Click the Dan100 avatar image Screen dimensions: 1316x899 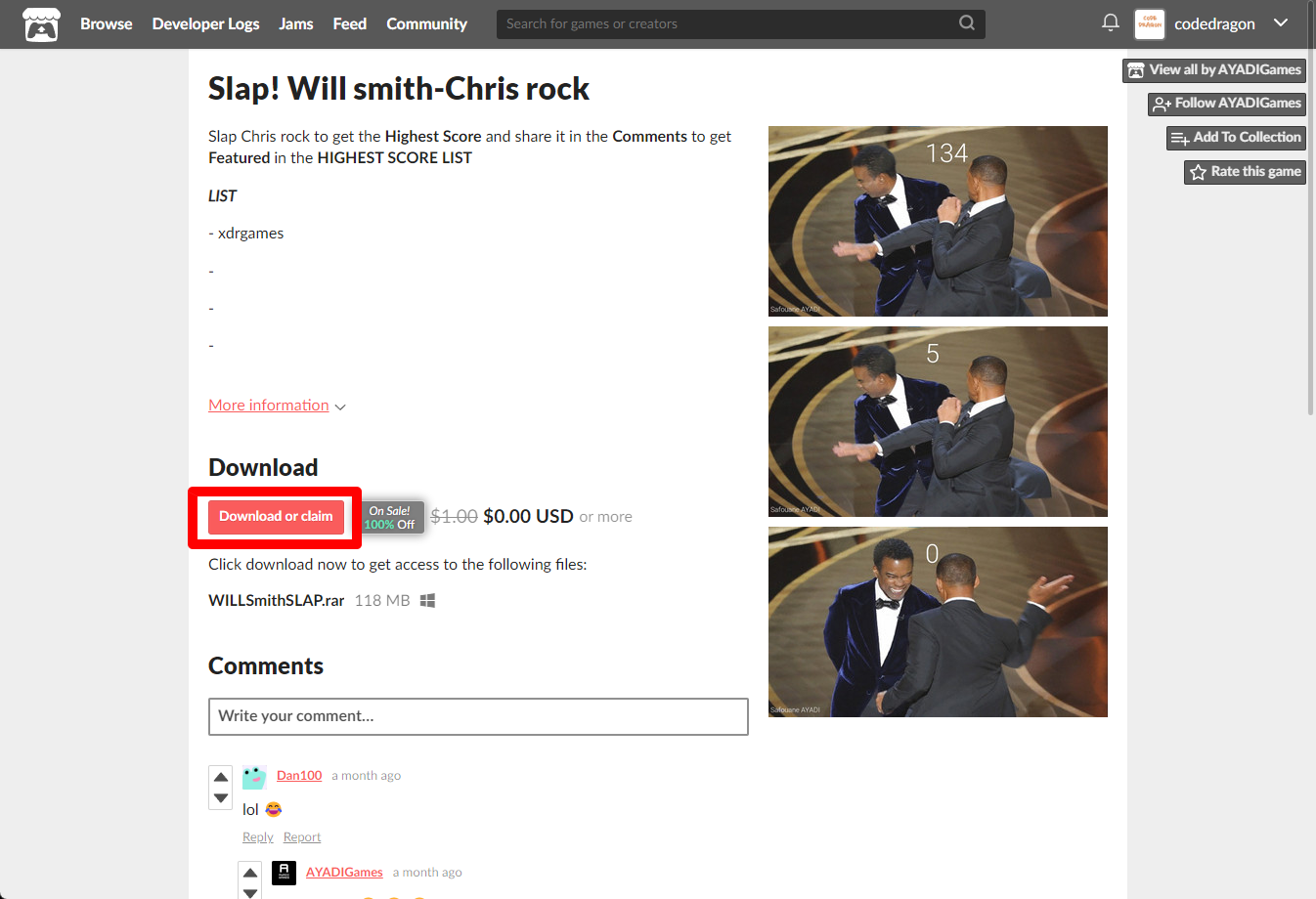click(x=254, y=777)
